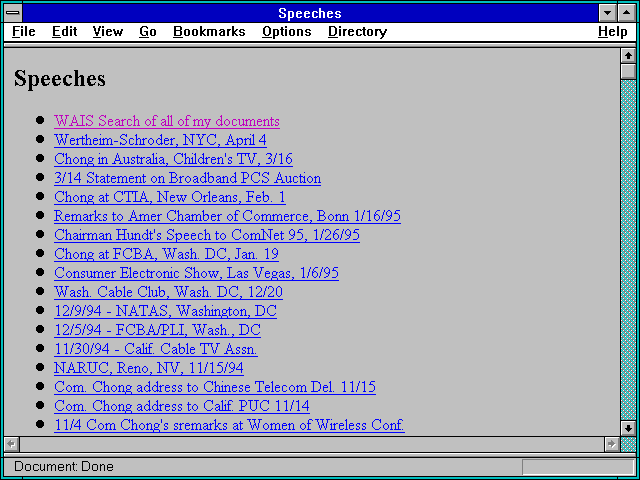
Task: Click the Speeches page heading
Action: click(60, 78)
